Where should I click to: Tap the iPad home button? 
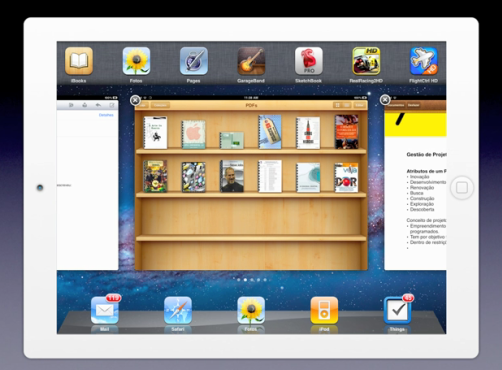[x=462, y=188]
